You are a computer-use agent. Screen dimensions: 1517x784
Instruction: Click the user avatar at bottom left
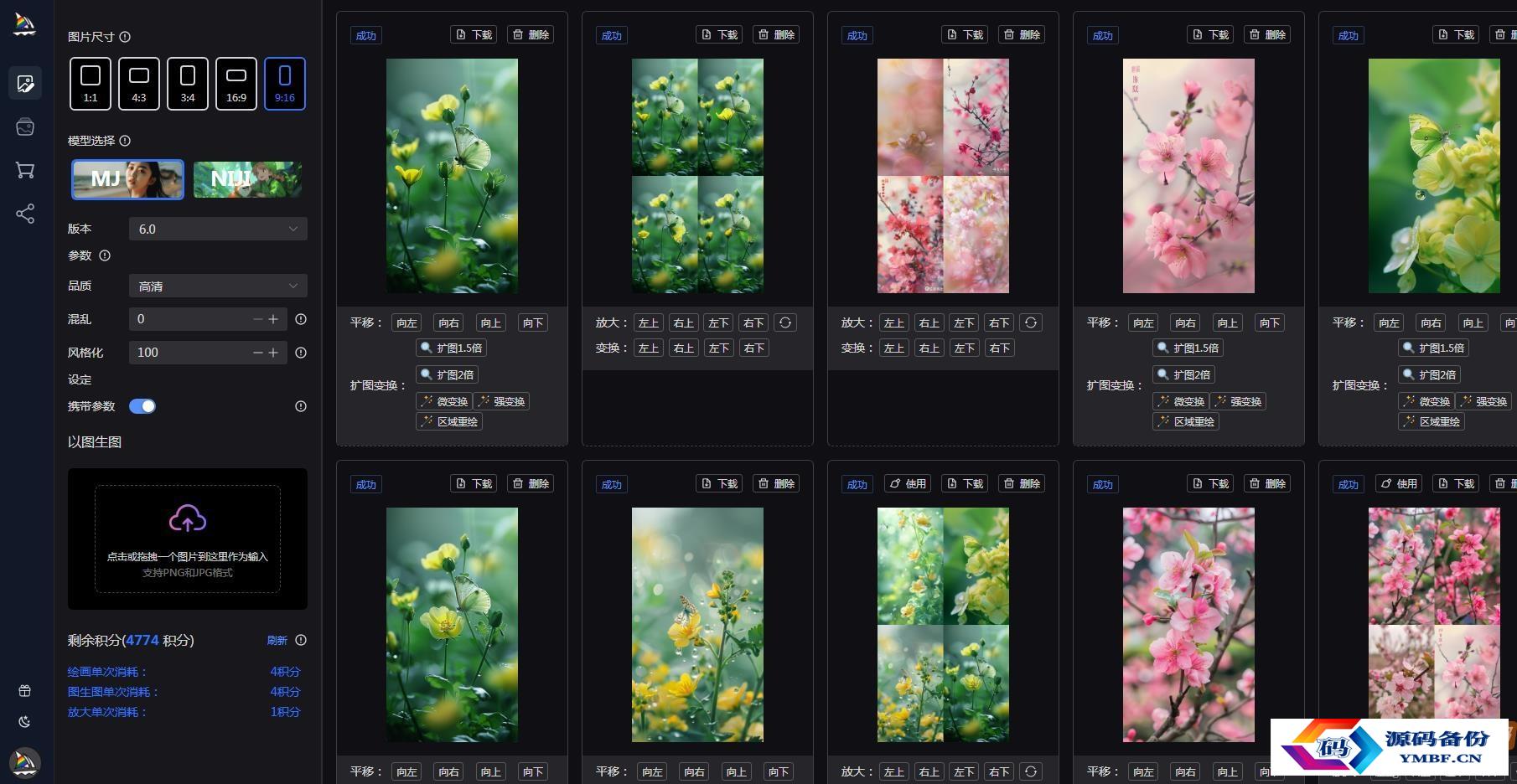(25, 763)
